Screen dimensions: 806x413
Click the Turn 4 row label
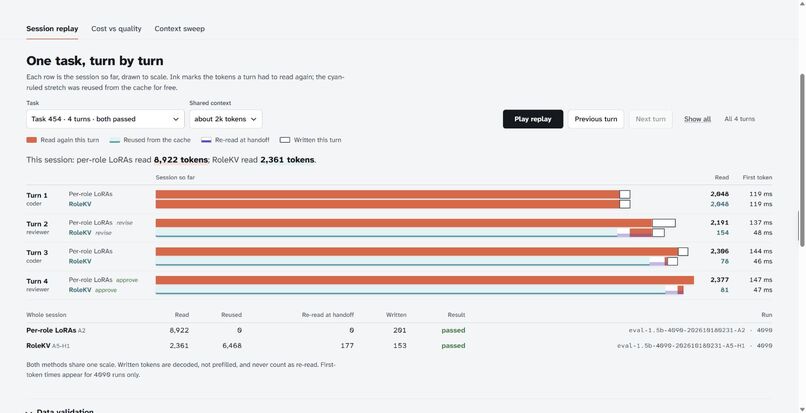37,281
